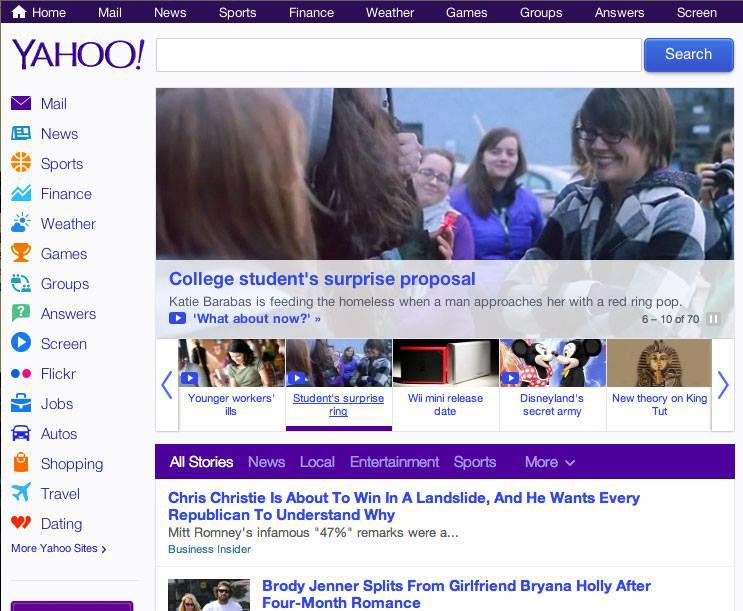Switch to the News stories tab

(x=266, y=462)
